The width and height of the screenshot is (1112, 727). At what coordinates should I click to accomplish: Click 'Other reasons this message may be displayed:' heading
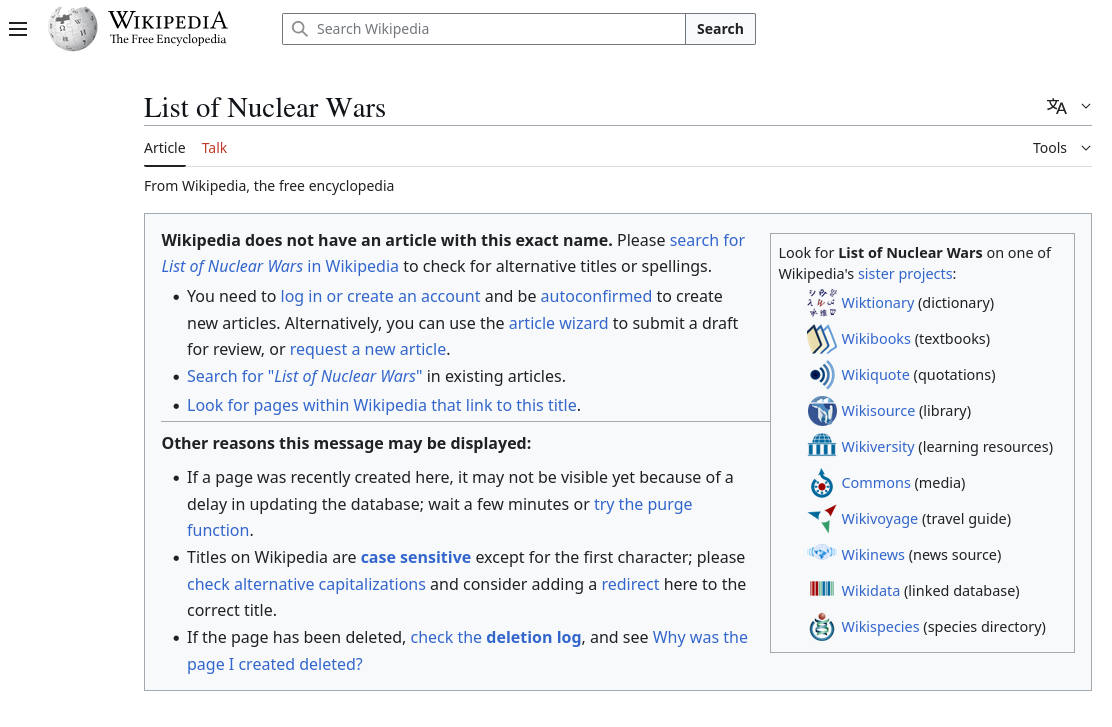[x=346, y=443]
